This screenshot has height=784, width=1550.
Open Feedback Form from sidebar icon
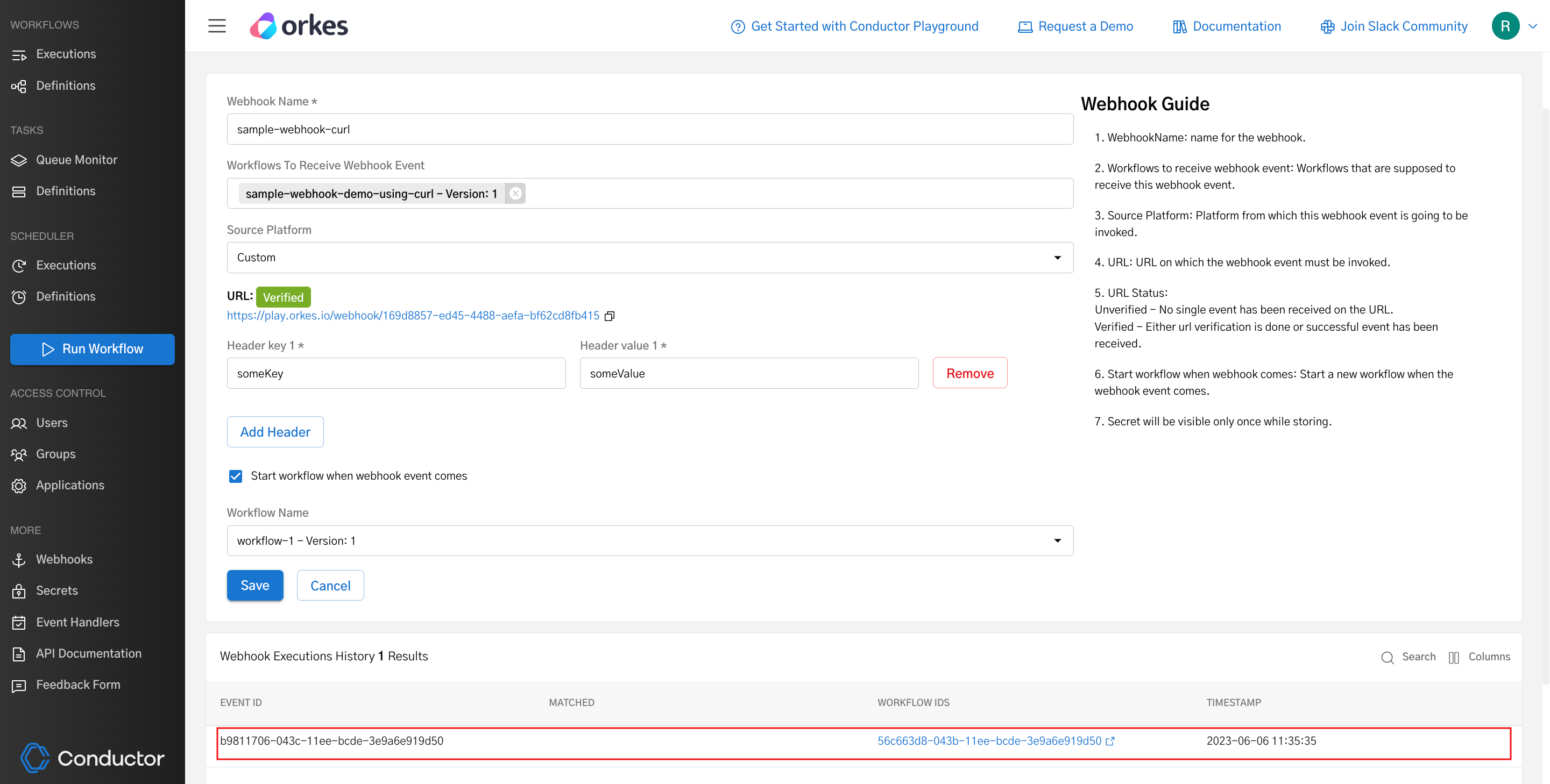click(19, 685)
